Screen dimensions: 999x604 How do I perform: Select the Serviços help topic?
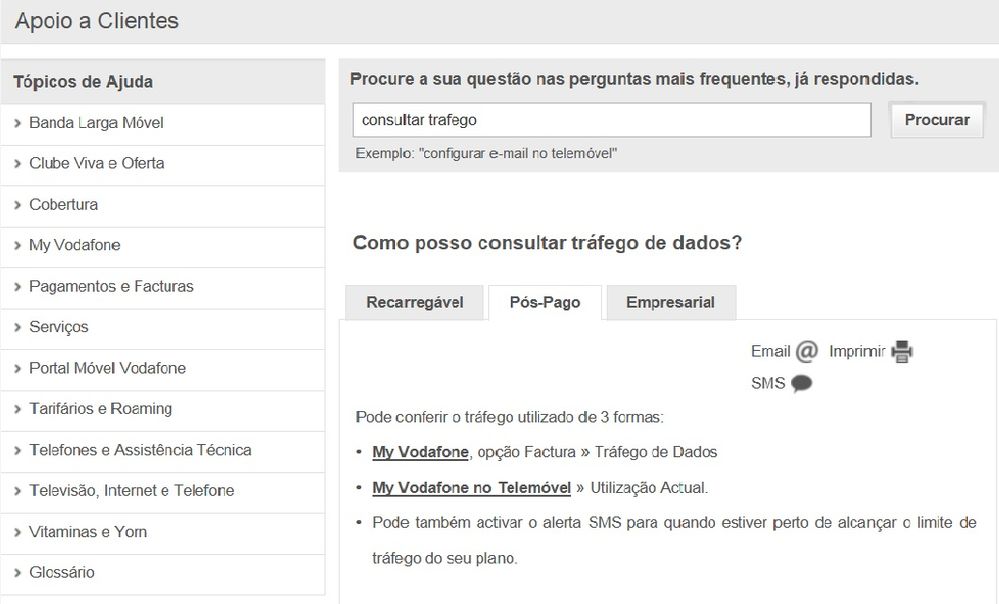[x=58, y=327]
